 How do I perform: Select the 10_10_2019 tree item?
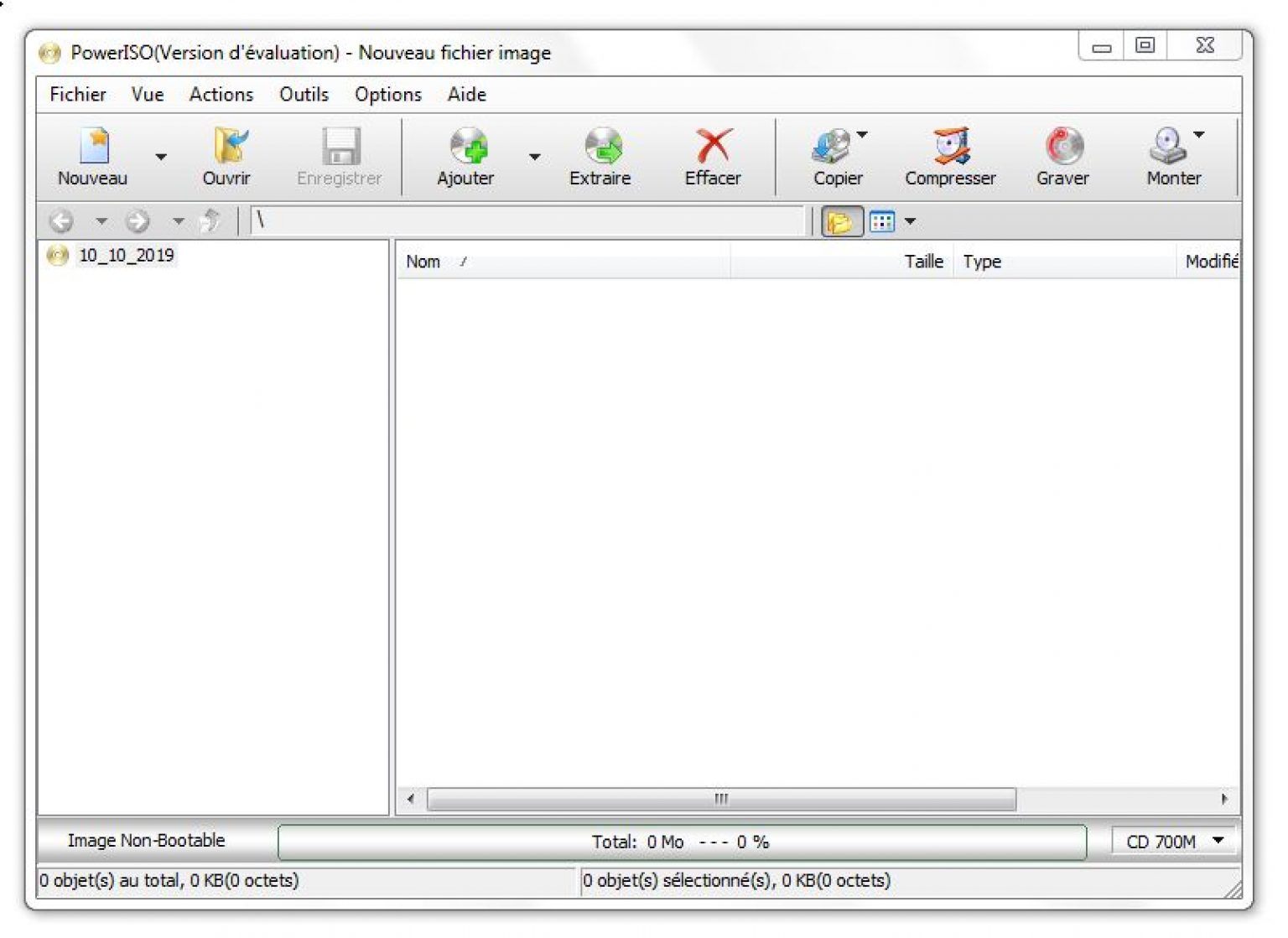(127, 256)
